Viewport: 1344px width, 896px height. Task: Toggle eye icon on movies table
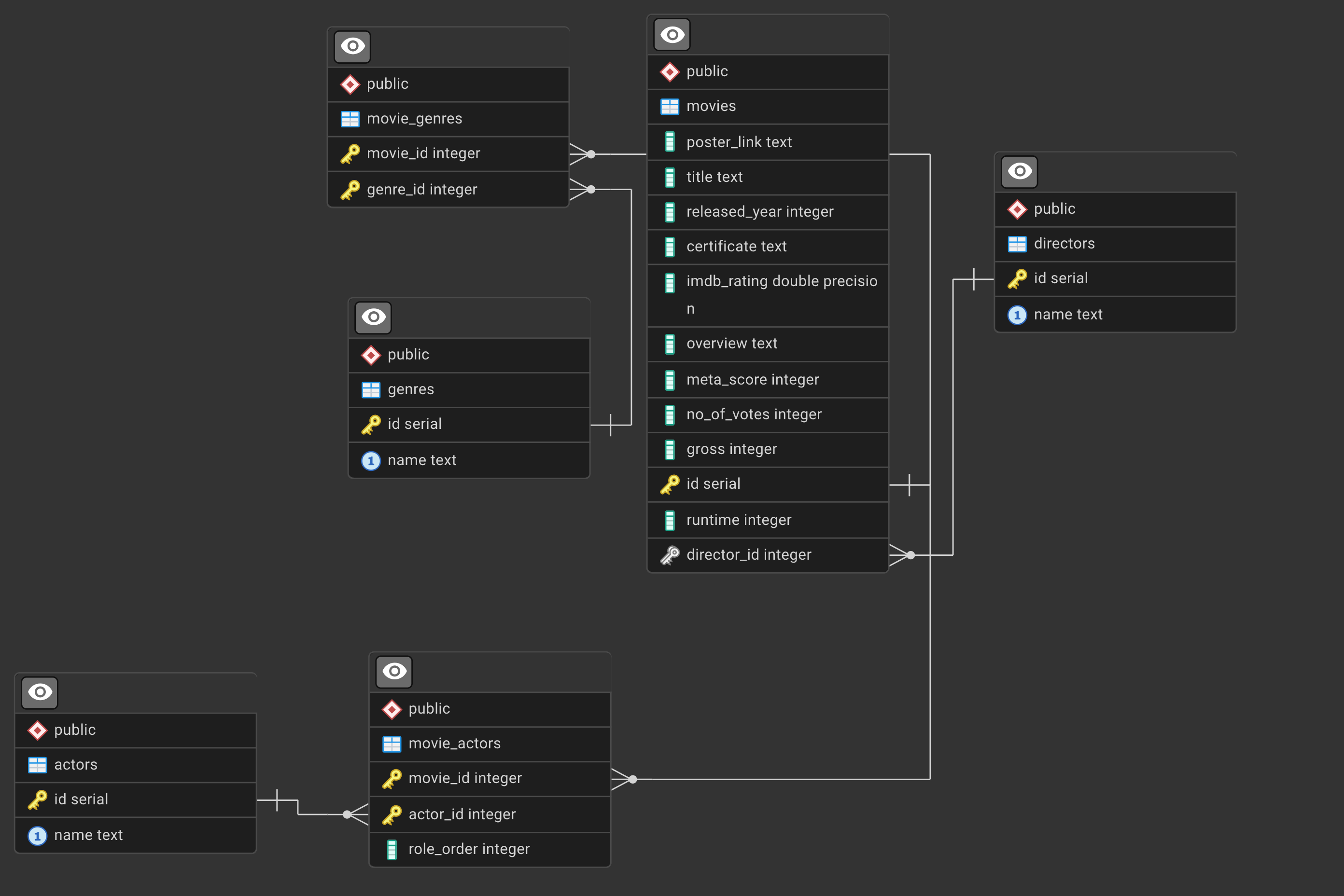click(x=672, y=35)
